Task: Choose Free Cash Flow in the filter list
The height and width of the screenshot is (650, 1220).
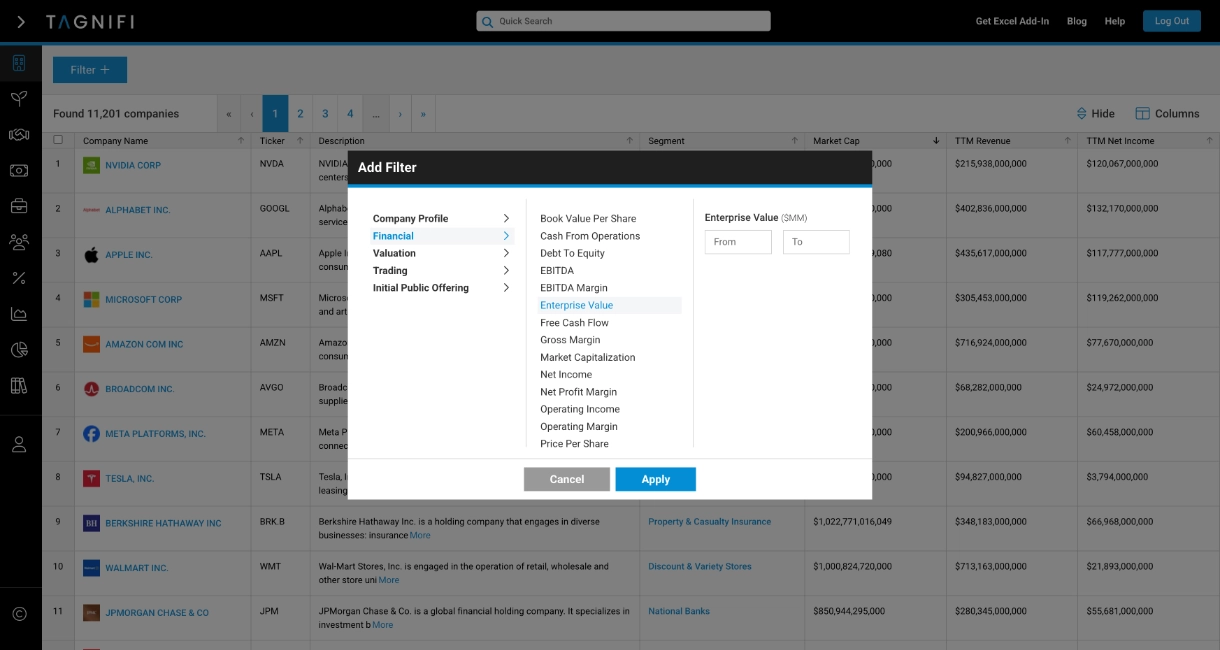Action: point(574,323)
